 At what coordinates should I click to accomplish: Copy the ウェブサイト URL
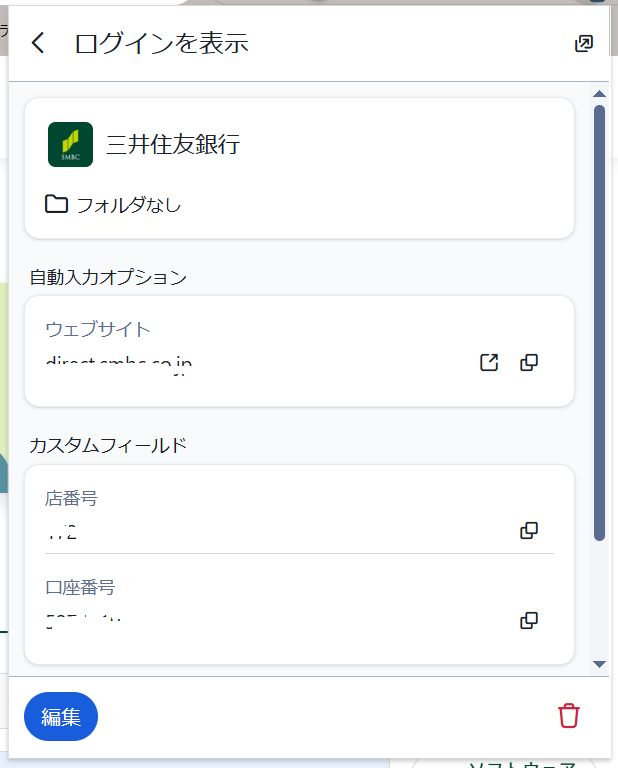(x=530, y=363)
